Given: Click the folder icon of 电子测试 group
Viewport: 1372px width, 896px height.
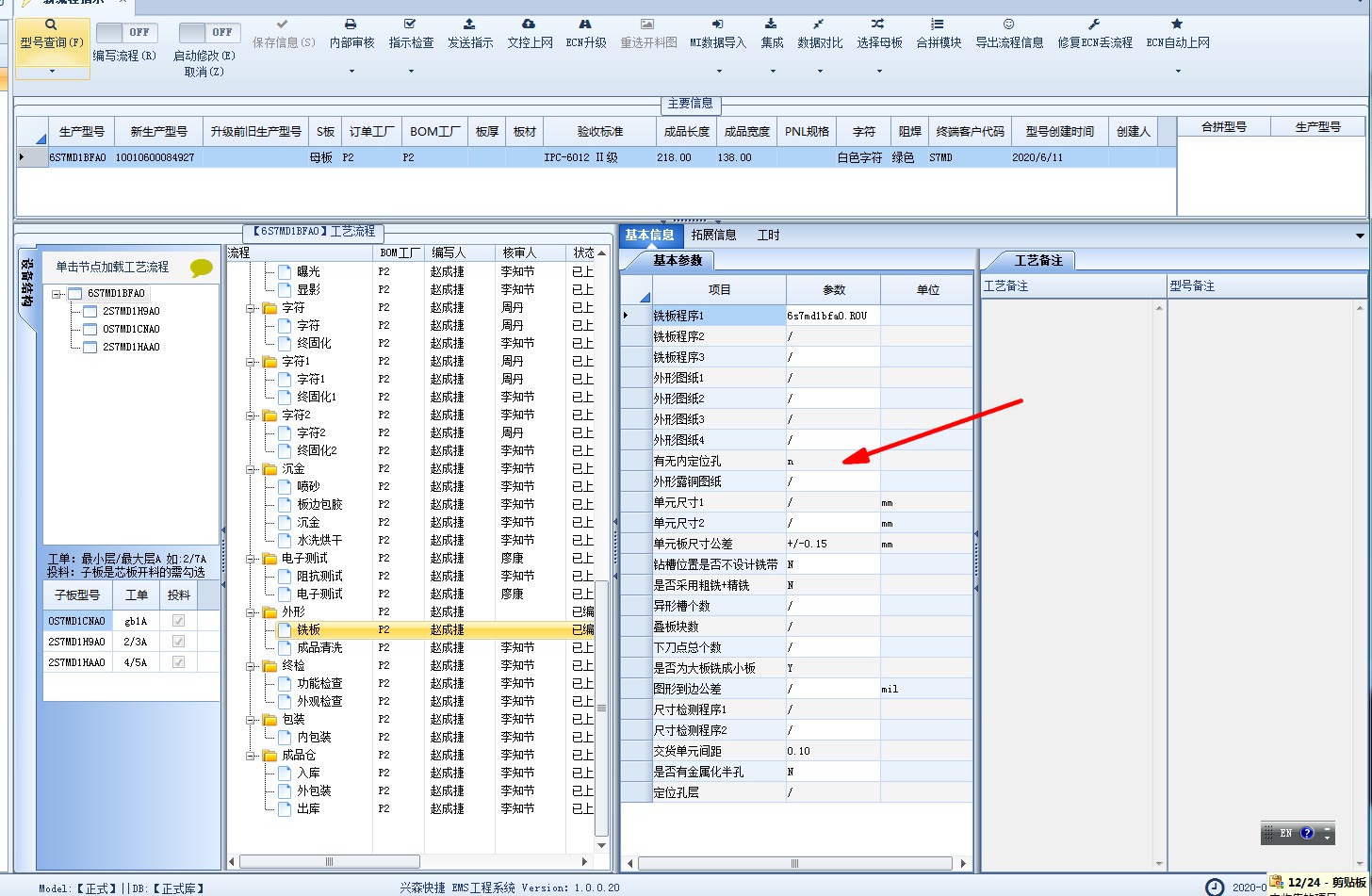Looking at the screenshot, I should pyautogui.click(x=269, y=558).
